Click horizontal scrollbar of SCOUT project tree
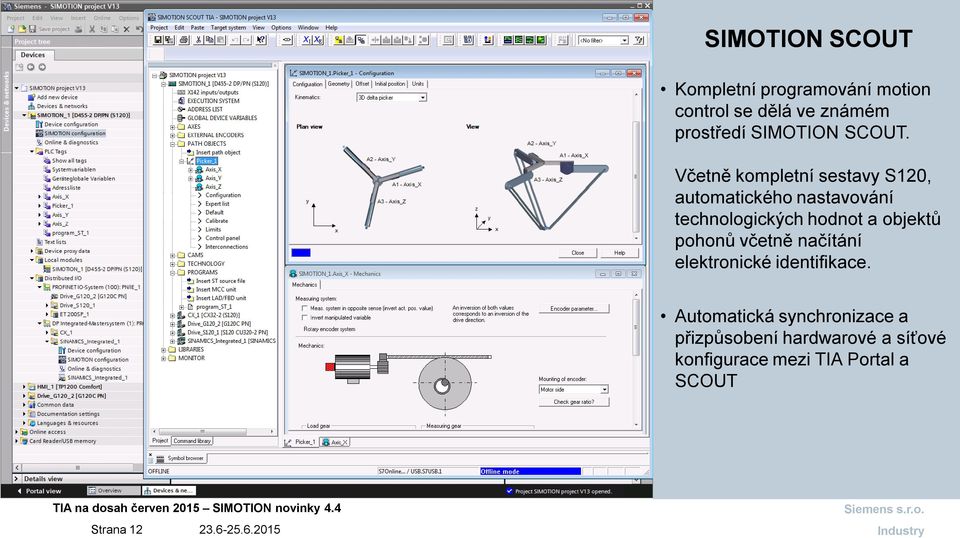 [x=212, y=432]
